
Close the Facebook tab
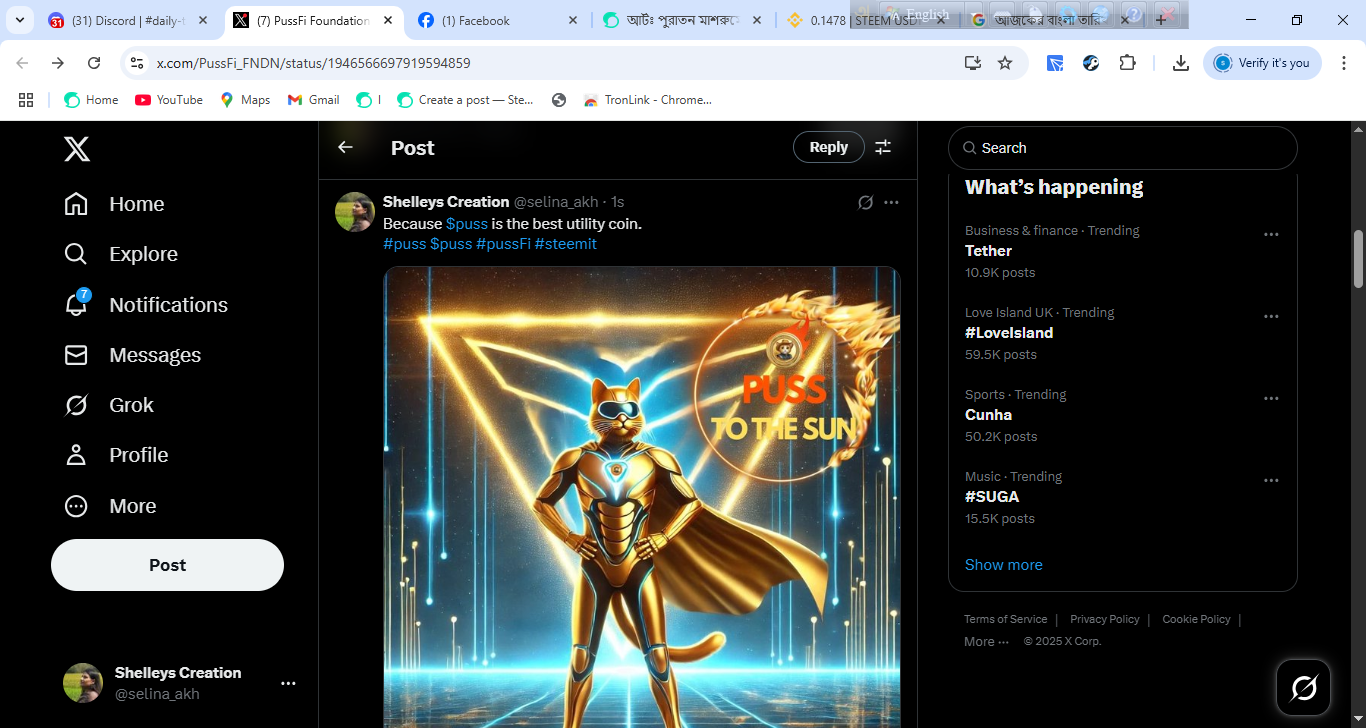[x=573, y=21]
